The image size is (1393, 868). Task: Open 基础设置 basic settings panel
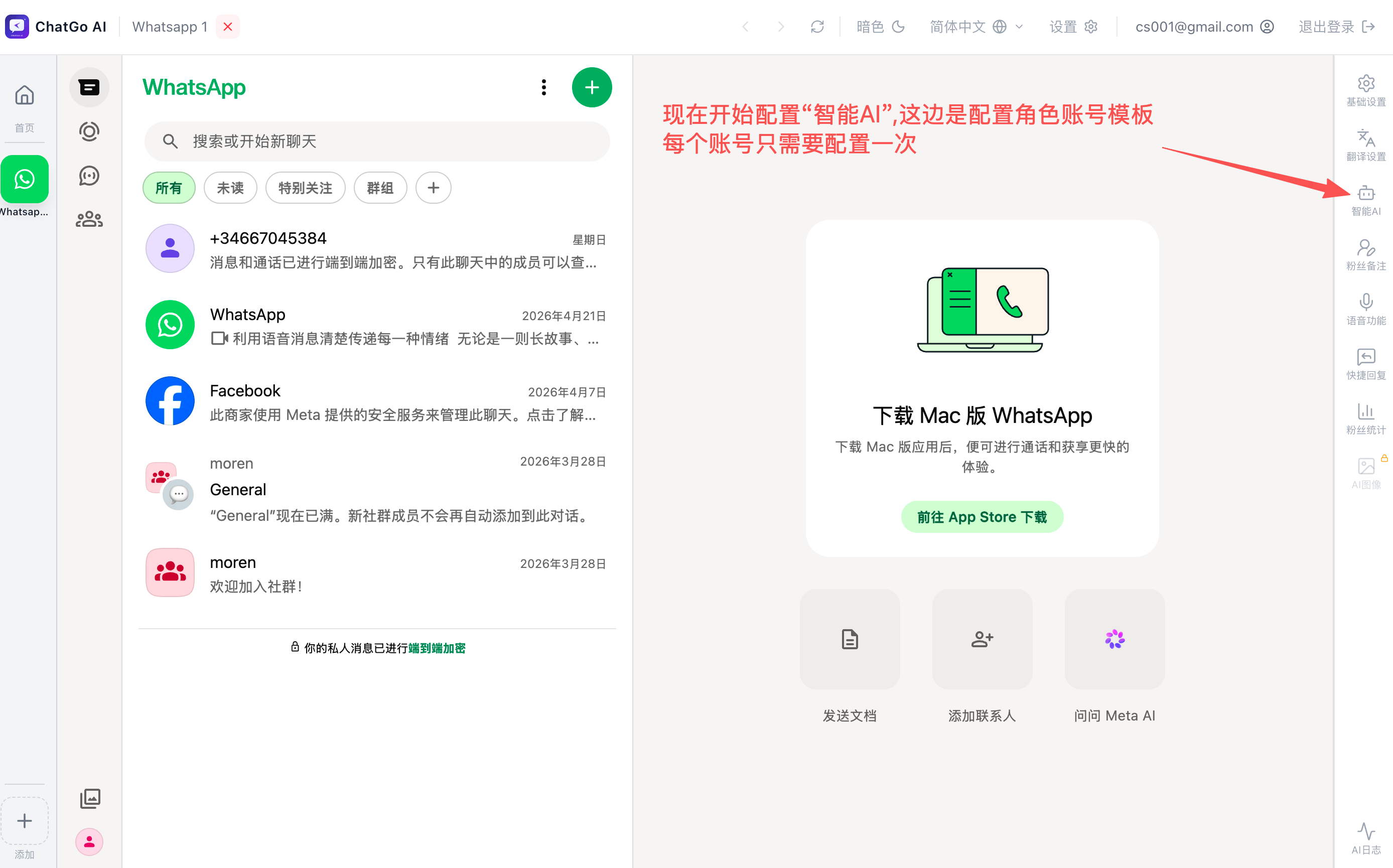click(1365, 91)
